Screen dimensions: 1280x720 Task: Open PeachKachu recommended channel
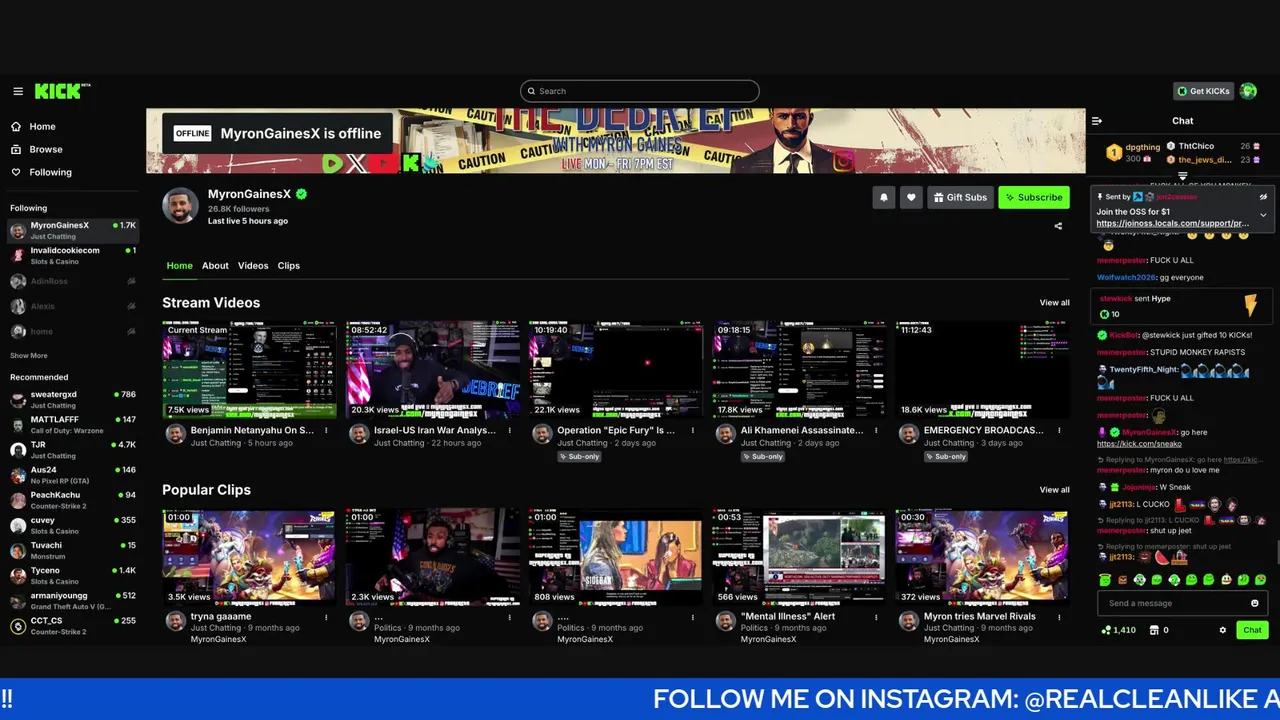[72, 500]
